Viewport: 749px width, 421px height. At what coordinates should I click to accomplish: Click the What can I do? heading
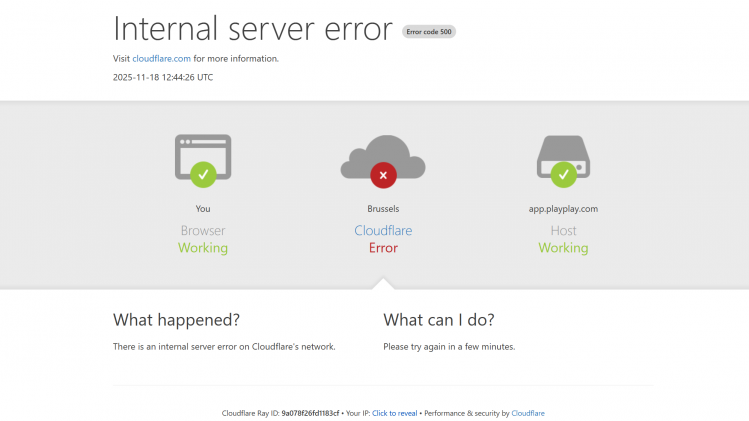[x=438, y=320]
